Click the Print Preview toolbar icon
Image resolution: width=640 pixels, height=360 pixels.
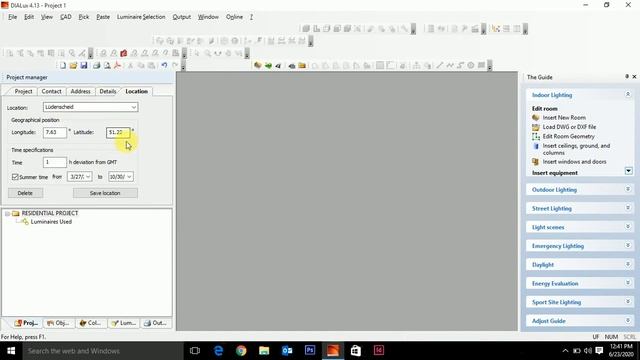coord(107,65)
